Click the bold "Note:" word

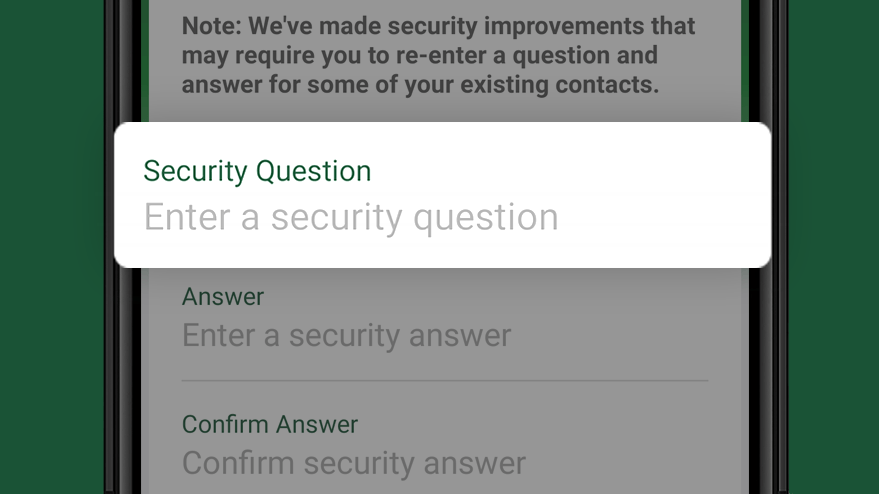point(212,26)
